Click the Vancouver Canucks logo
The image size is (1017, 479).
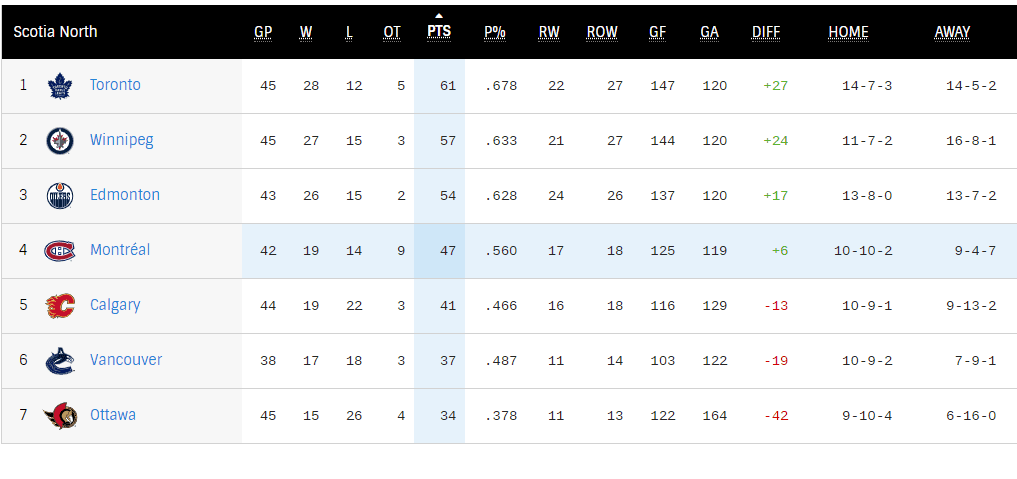tap(60, 360)
